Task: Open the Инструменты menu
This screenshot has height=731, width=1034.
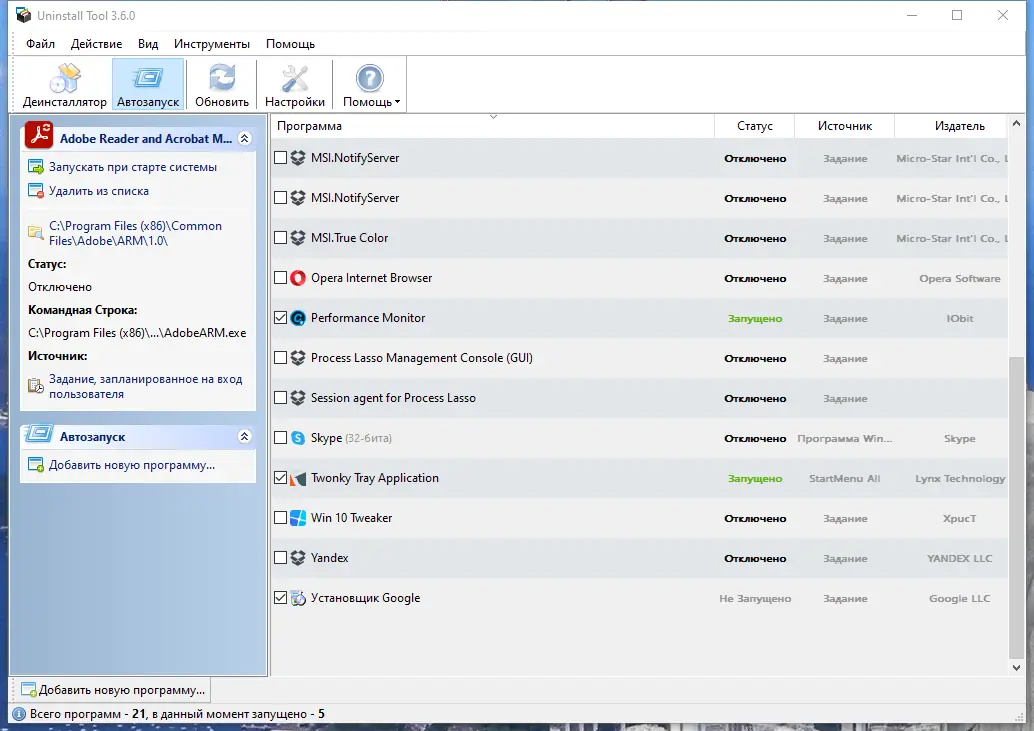Action: point(212,44)
